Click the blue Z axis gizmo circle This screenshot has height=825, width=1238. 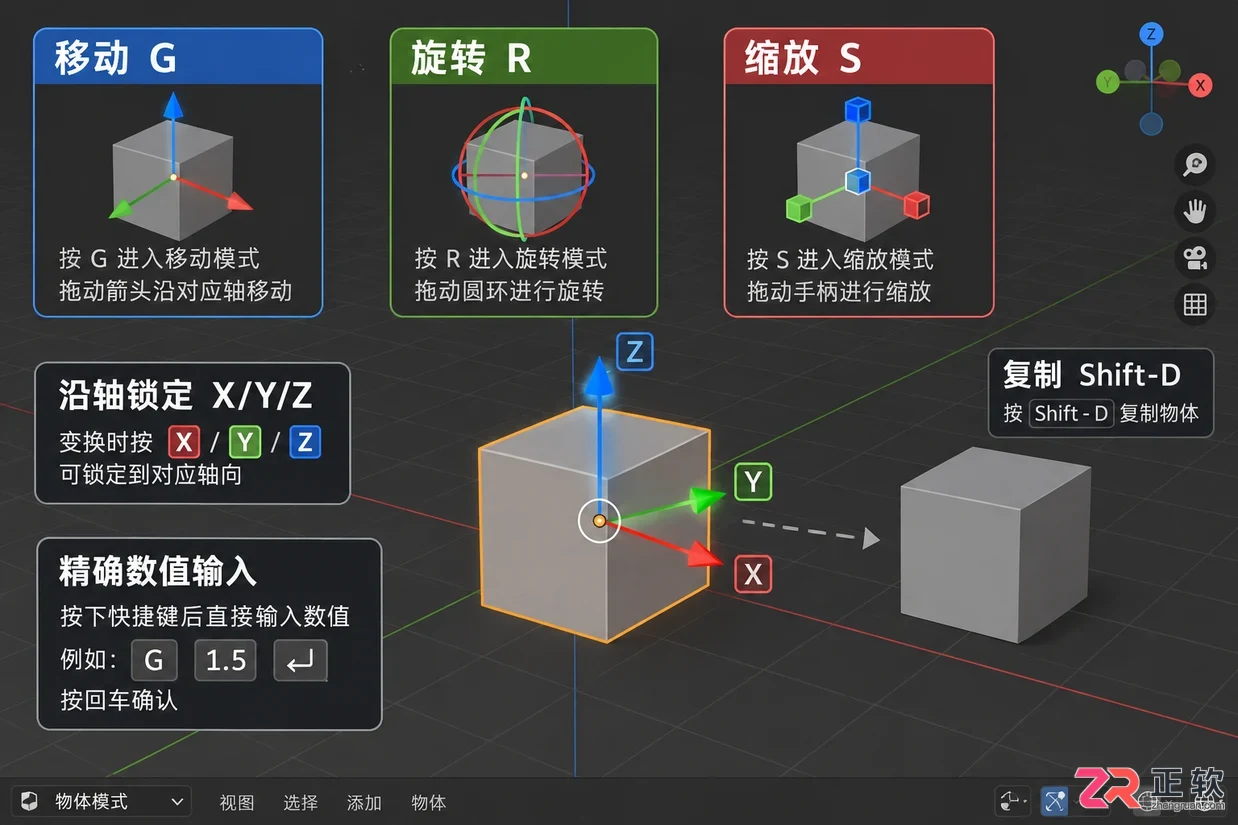1151,35
